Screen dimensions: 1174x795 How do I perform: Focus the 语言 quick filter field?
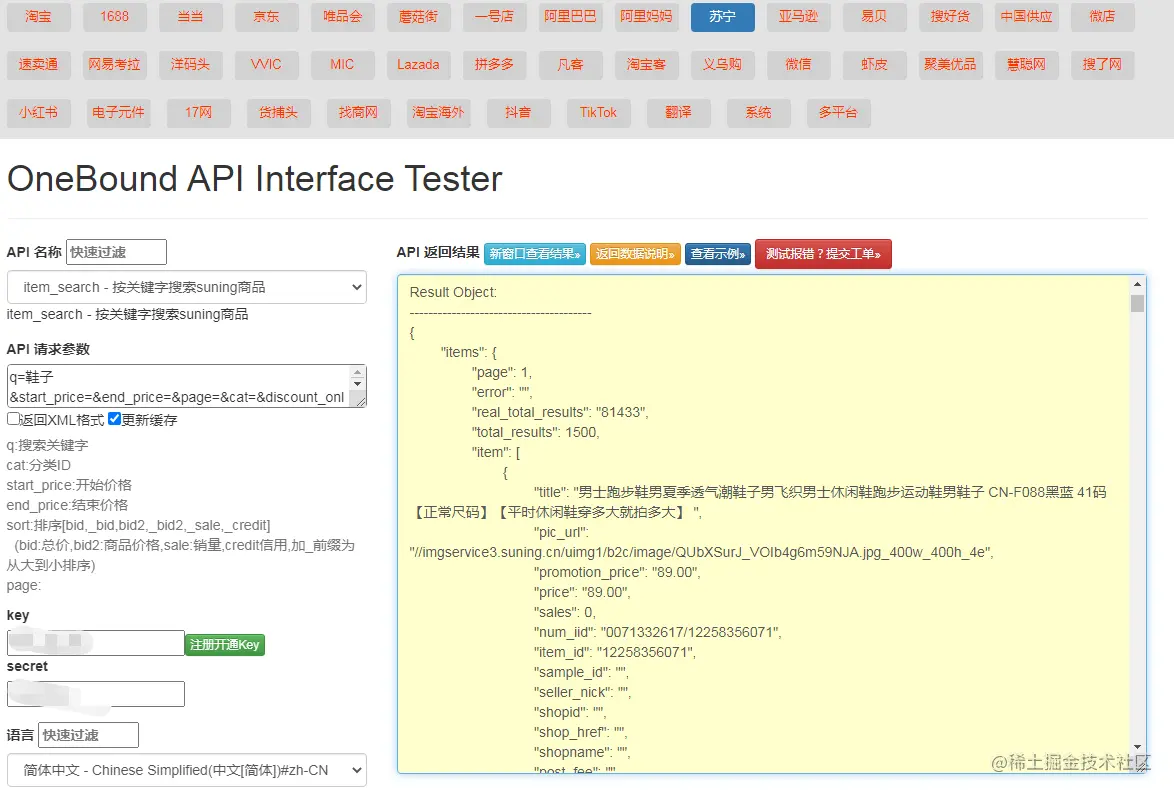pyautogui.click(x=88, y=735)
